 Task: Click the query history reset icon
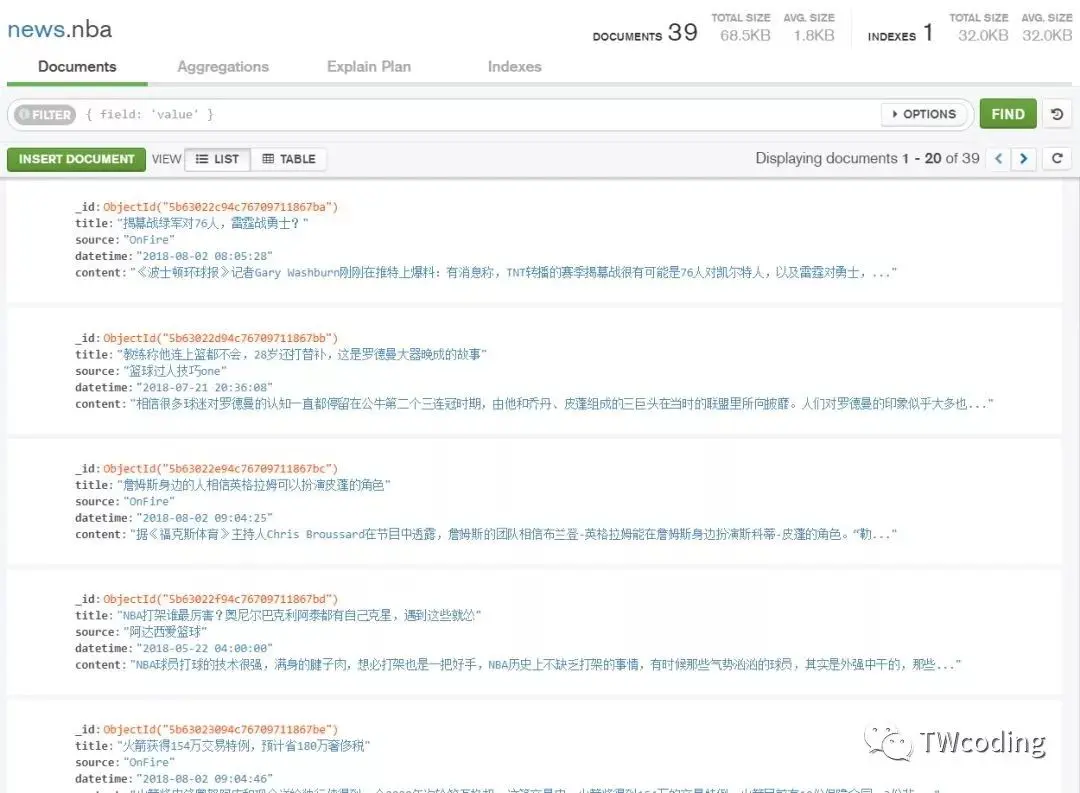1057,114
